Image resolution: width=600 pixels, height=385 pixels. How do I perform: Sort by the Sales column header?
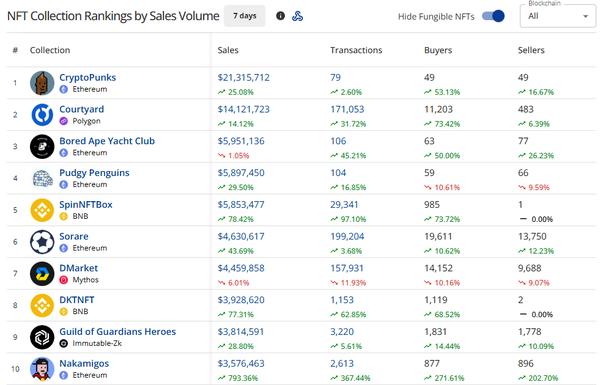(x=228, y=50)
